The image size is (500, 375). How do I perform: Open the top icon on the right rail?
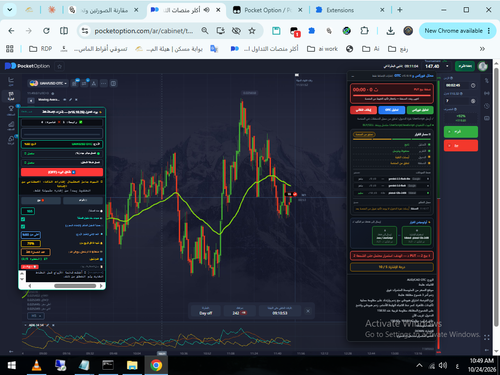click(487, 80)
